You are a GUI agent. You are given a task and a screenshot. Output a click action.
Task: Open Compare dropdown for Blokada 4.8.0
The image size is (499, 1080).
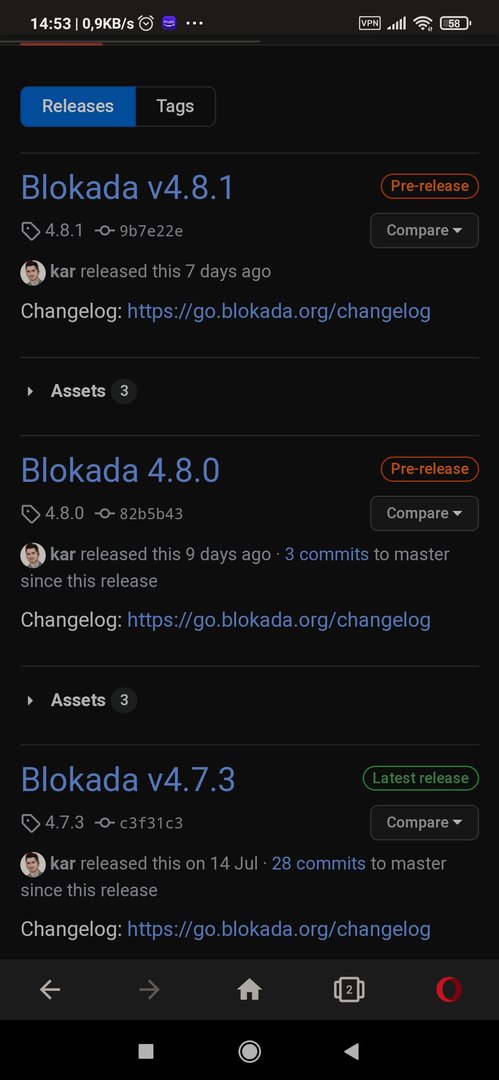click(x=424, y=513)
